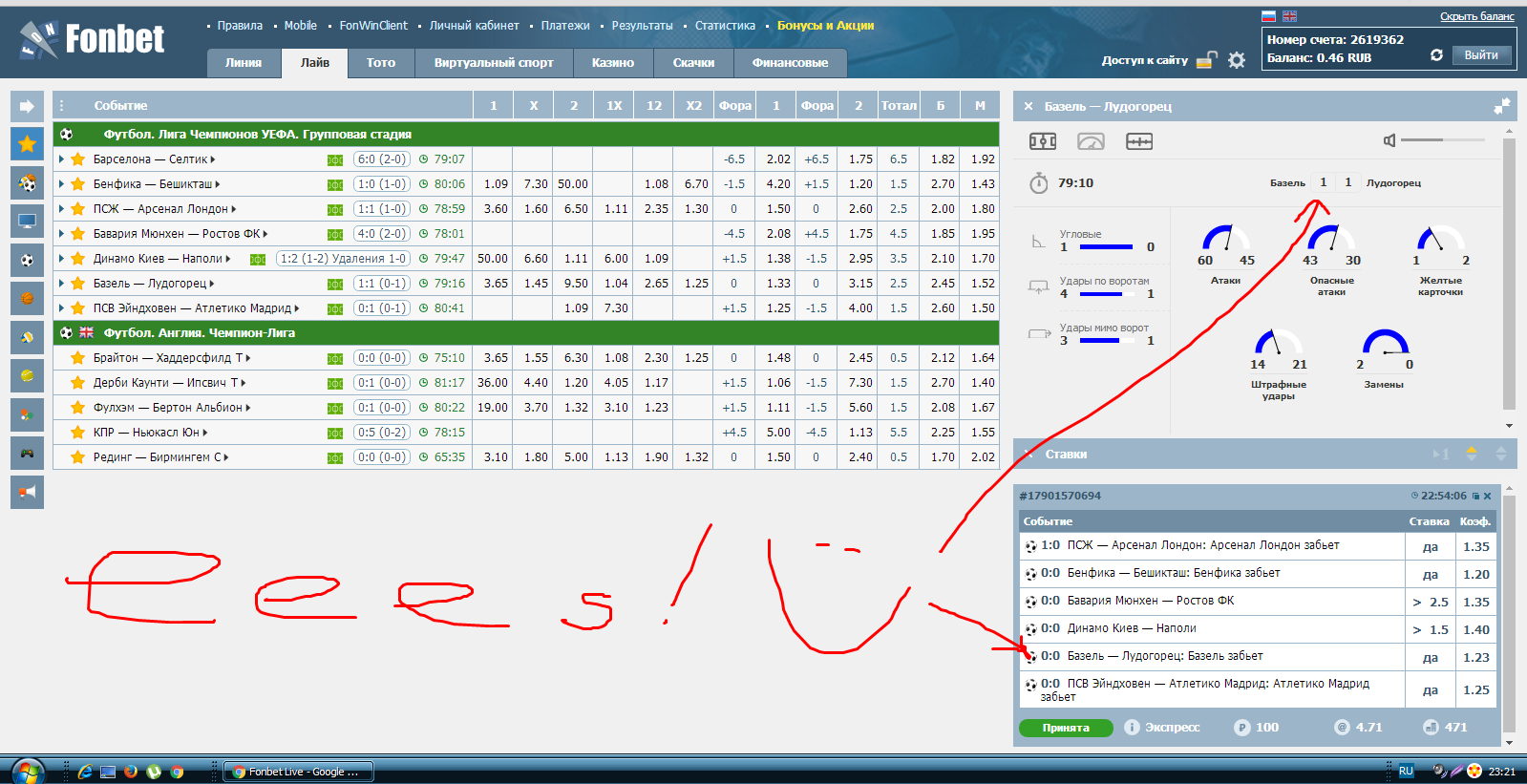
Task: Open match center icon for Рединг — Бирмингем
Action: click(x=335, y=457)
